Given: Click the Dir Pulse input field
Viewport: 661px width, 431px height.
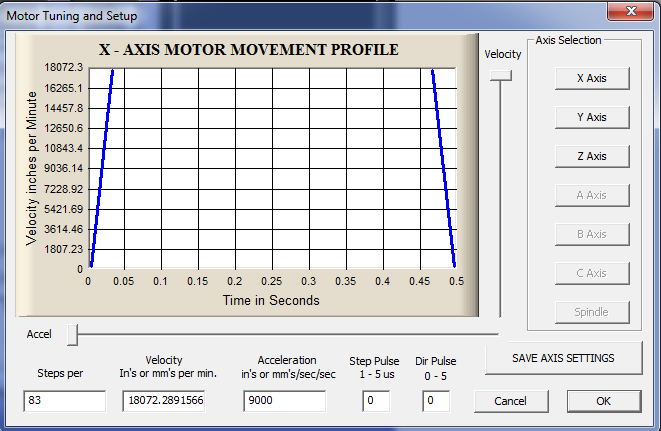Looking at the screenshot, I should tap(436, 401).
